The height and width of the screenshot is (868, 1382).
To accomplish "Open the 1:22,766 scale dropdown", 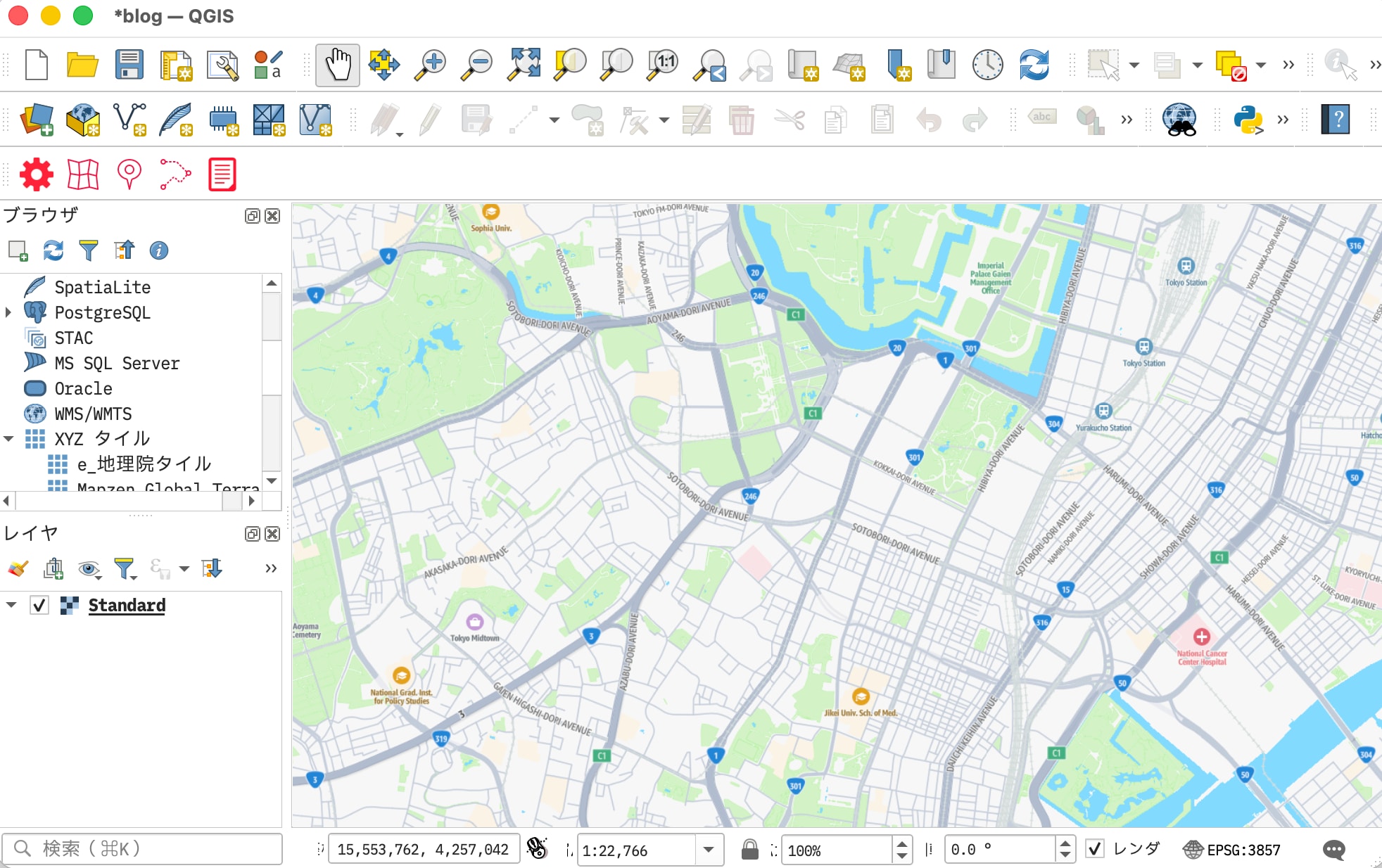I will coord(709,850).
